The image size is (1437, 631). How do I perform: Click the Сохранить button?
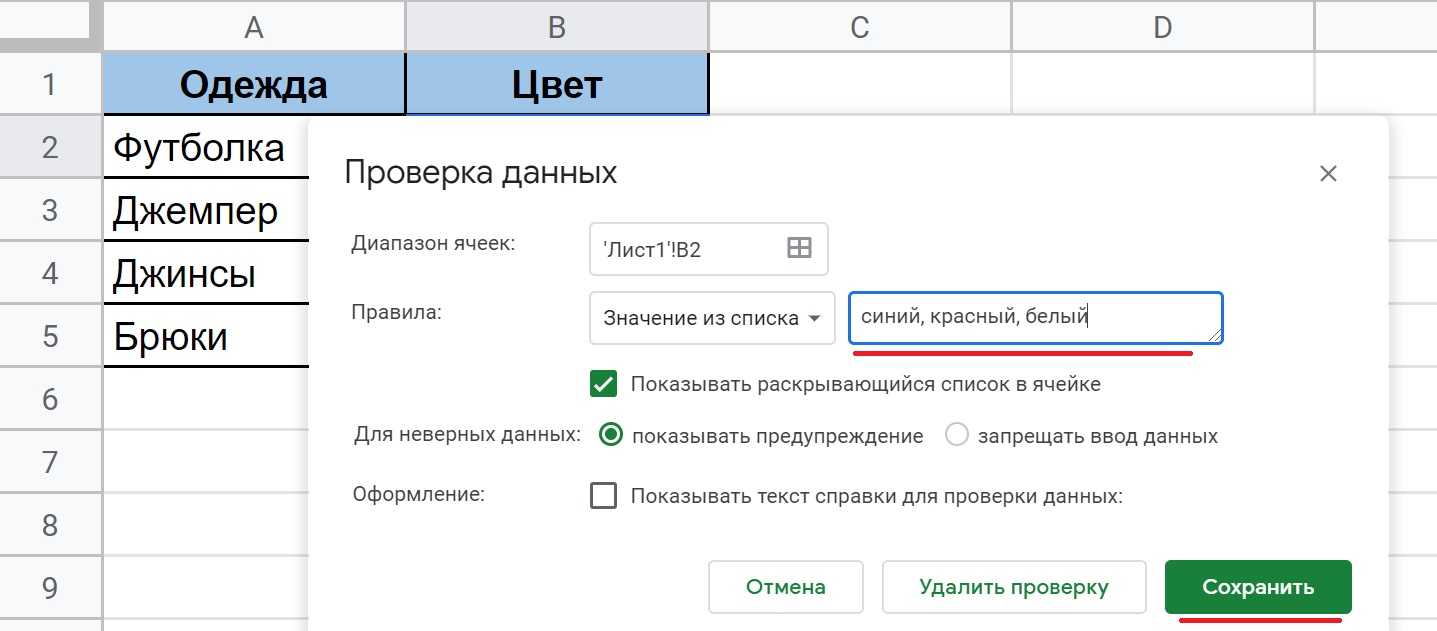tap(1258, 587)
